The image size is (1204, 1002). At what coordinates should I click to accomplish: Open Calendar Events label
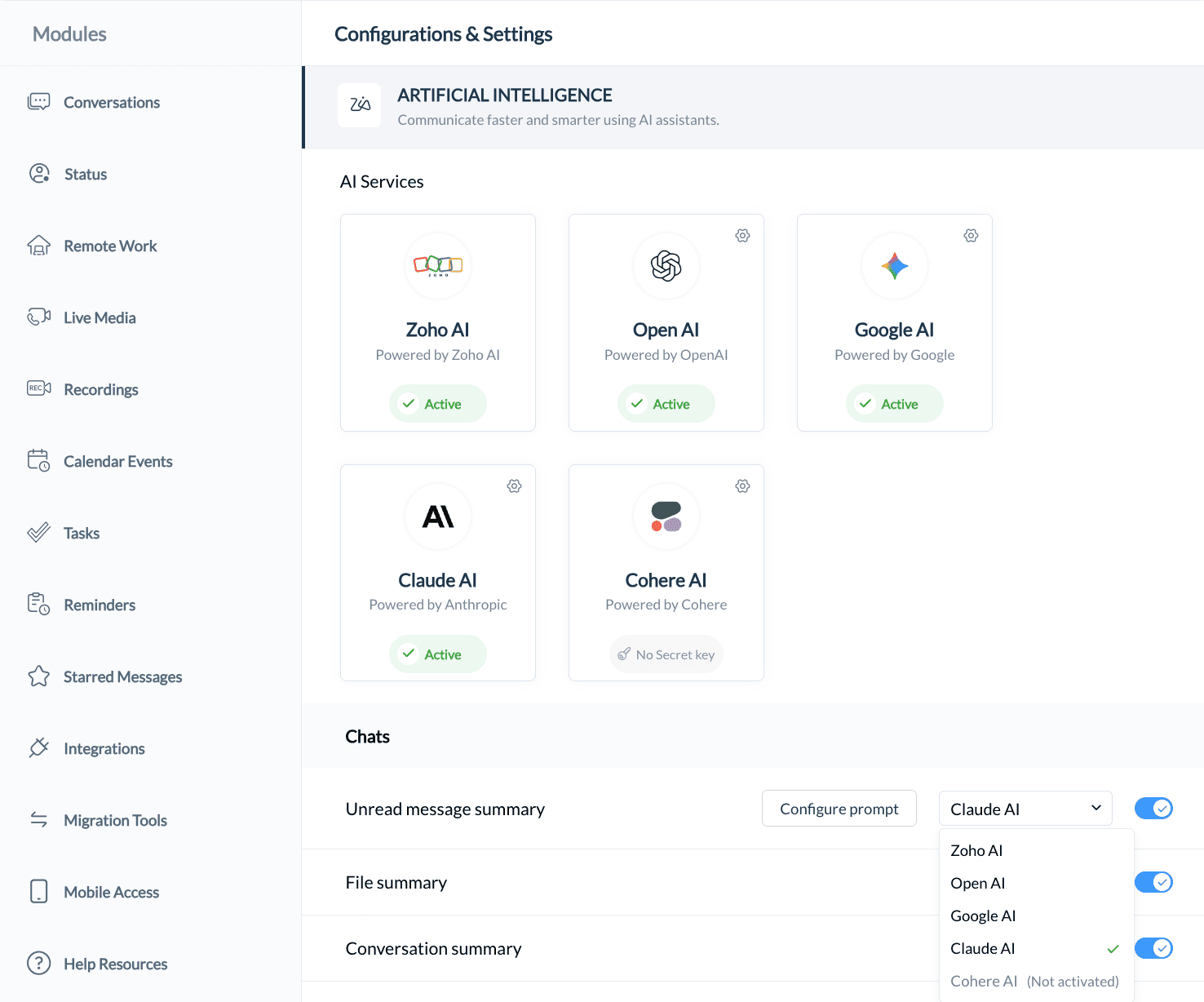pos(118,461)
